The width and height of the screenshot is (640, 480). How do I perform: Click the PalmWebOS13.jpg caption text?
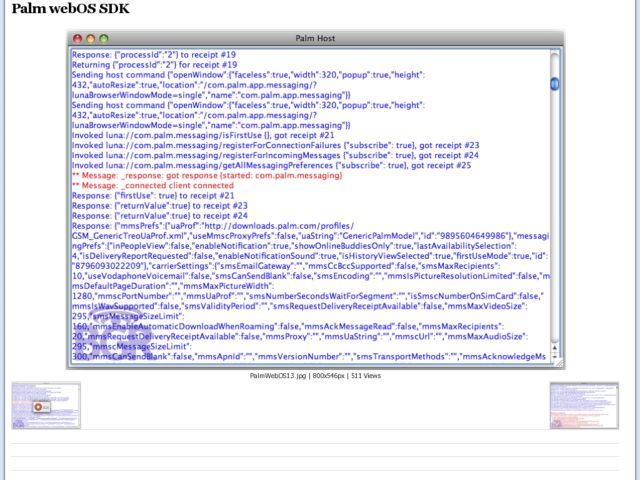(315, 376)
